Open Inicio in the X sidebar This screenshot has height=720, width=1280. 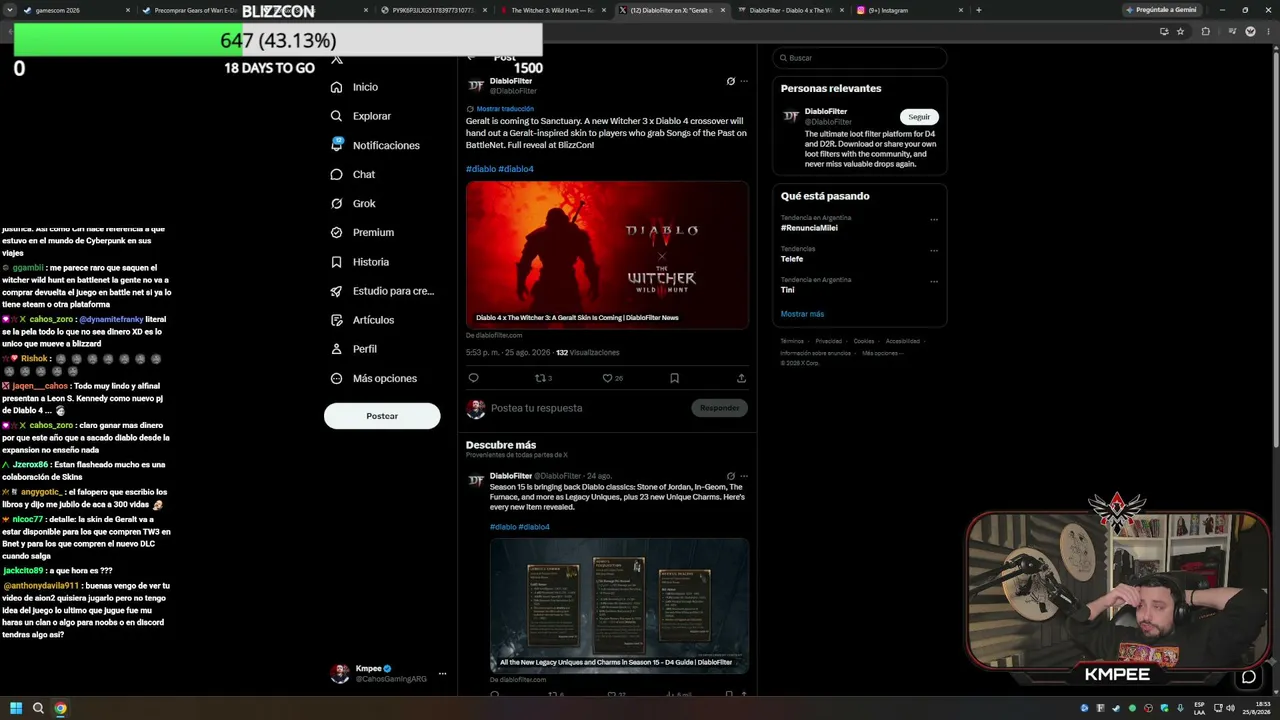(x=354, y=87)
